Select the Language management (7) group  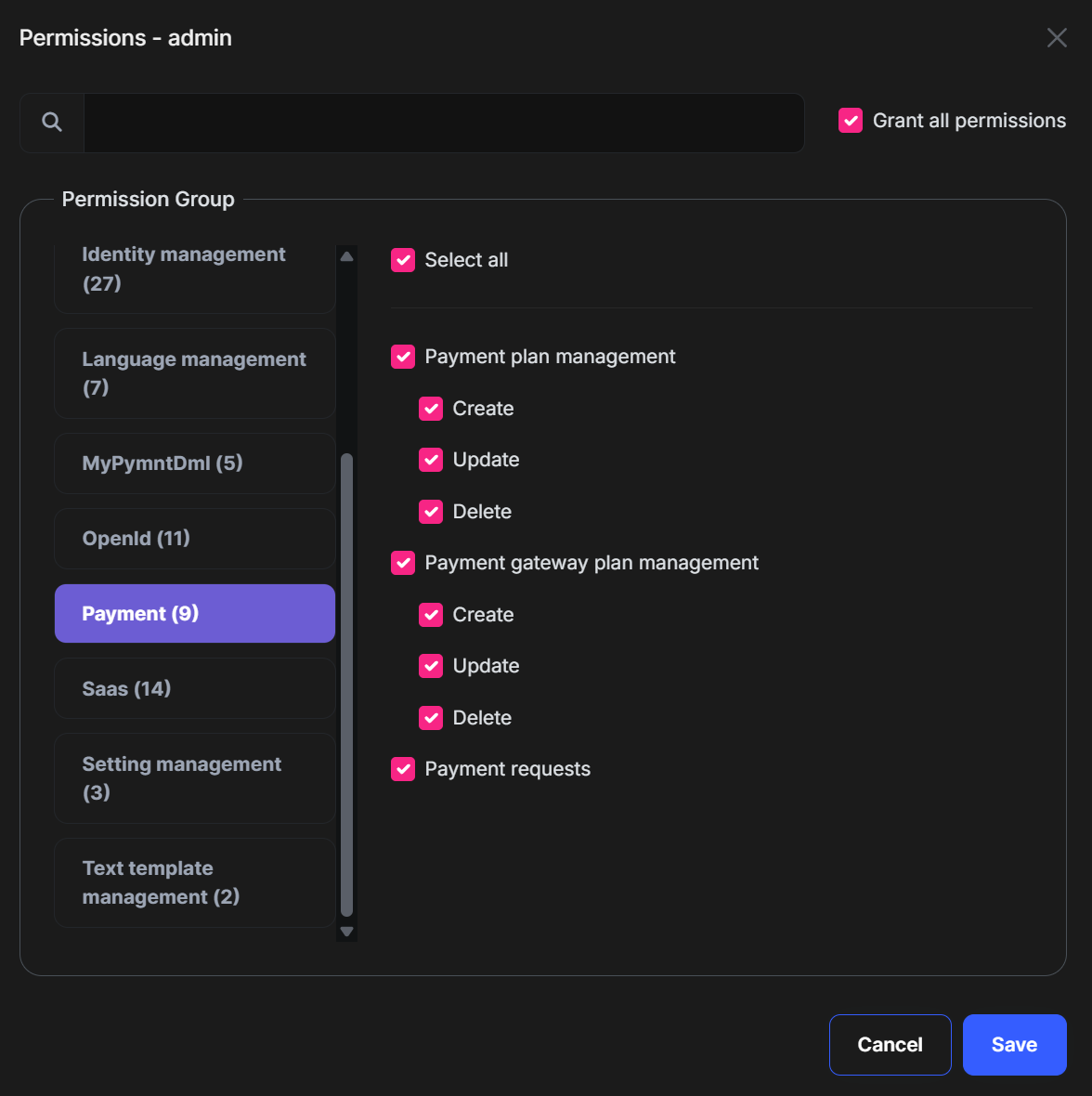194,373
